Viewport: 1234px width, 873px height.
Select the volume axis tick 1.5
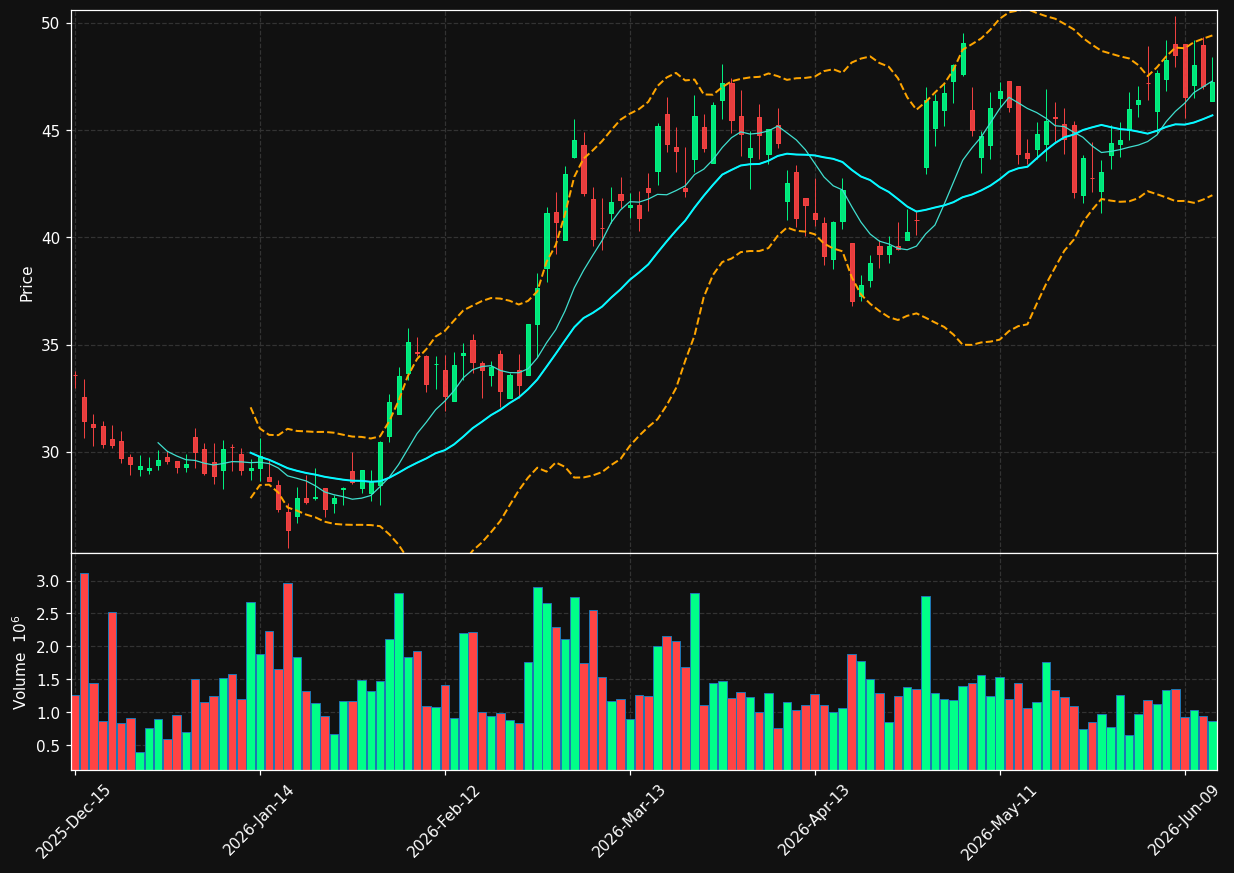click(x=50, y=680)
